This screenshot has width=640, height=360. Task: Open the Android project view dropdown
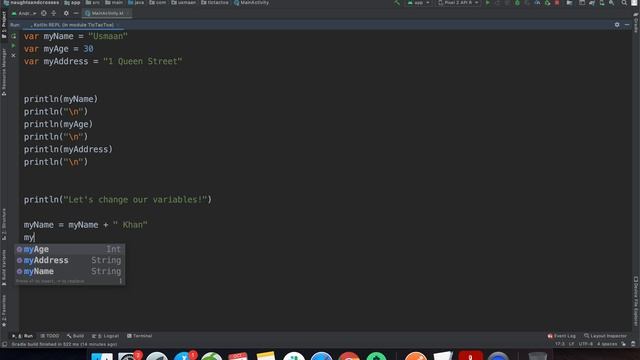[24, 13]
